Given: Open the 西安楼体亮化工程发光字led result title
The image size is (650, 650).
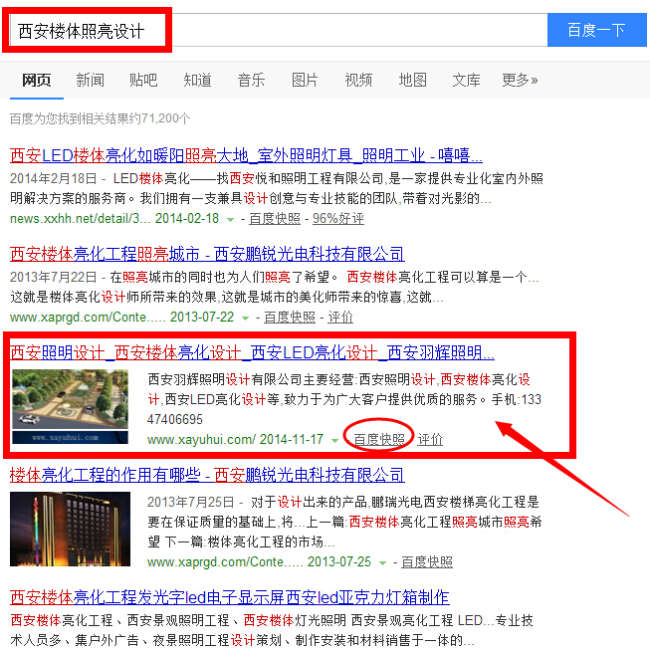Looking at the screenshot, I should (230, 597).
